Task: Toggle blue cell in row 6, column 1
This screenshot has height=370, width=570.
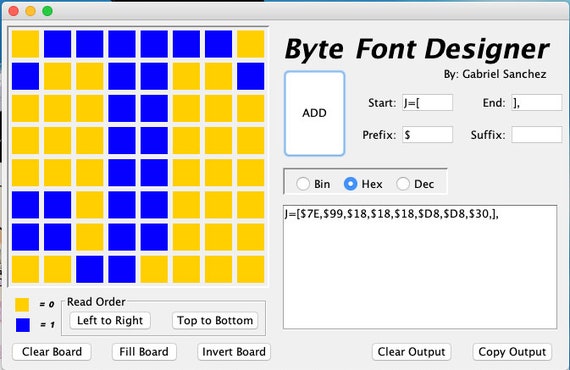Action: (25, 205)
